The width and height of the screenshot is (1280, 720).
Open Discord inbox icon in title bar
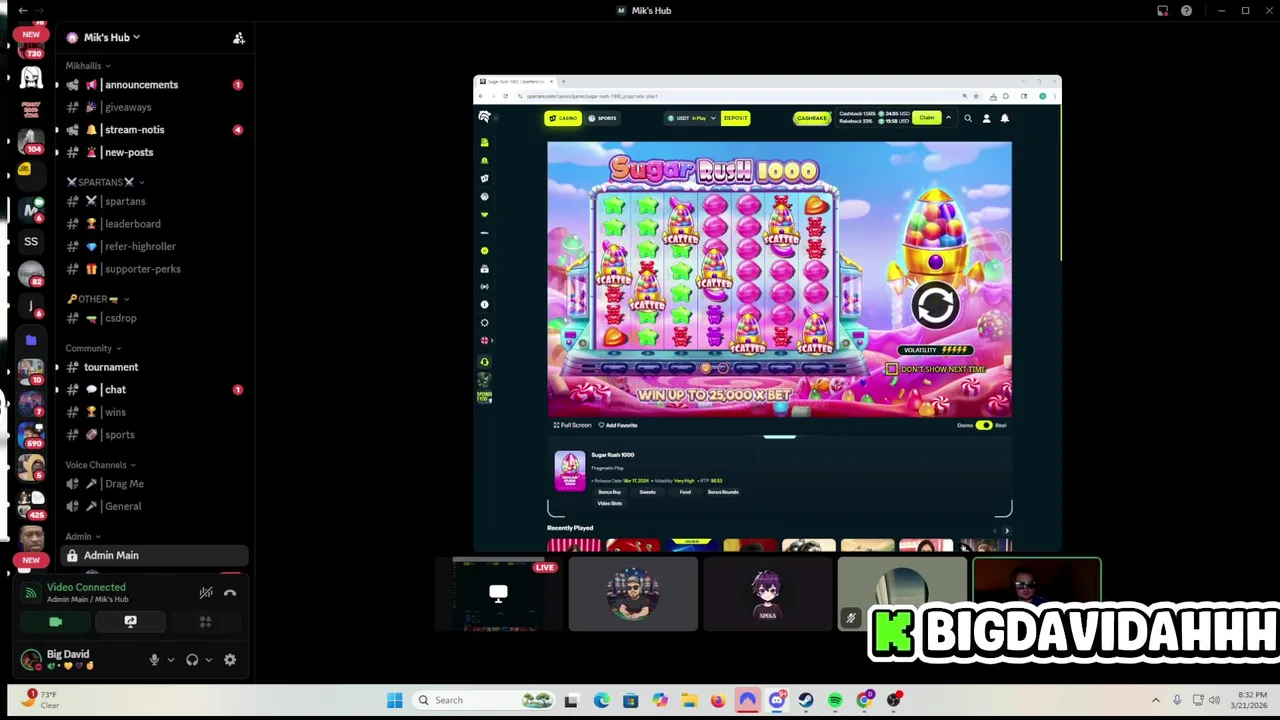(x=1162, y=11)
